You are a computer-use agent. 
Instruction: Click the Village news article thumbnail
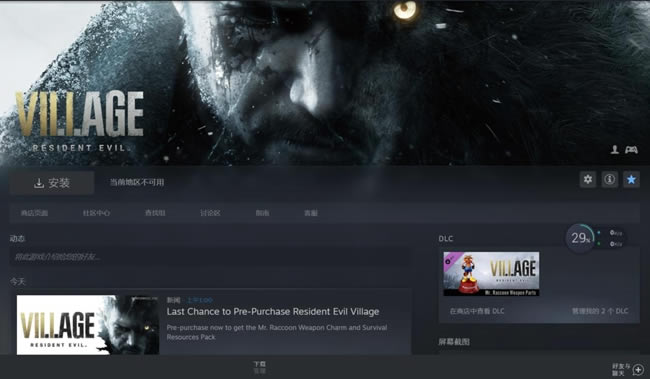point(88,325)
